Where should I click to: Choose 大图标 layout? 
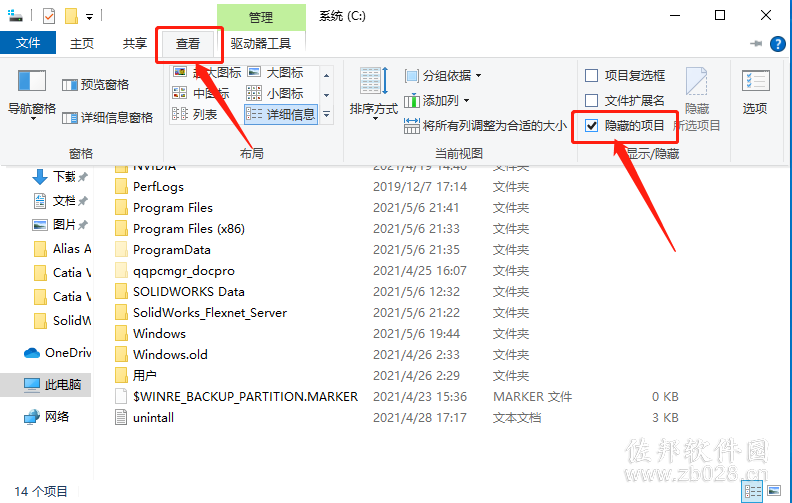click(276, 73)
